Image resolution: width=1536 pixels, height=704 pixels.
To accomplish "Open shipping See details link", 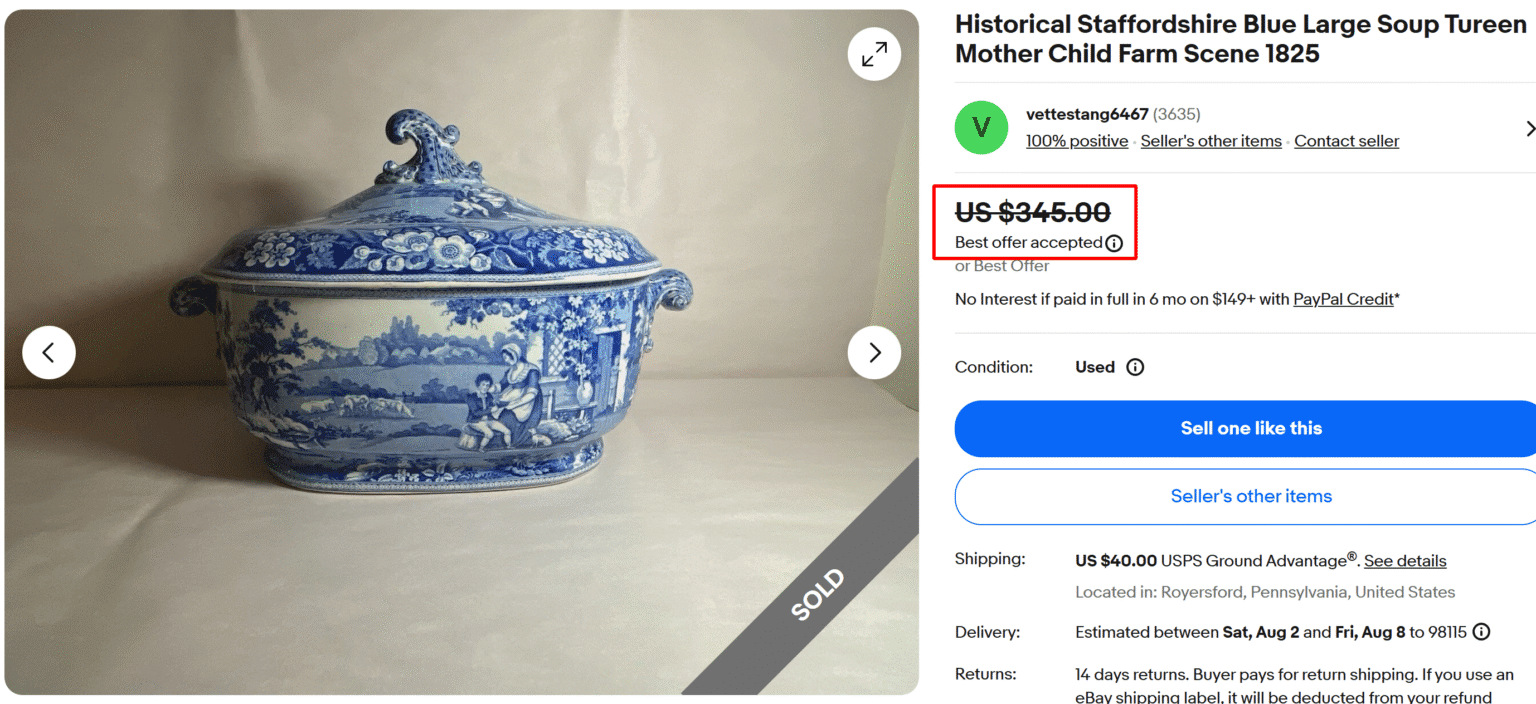I will tap(1404, 560).
